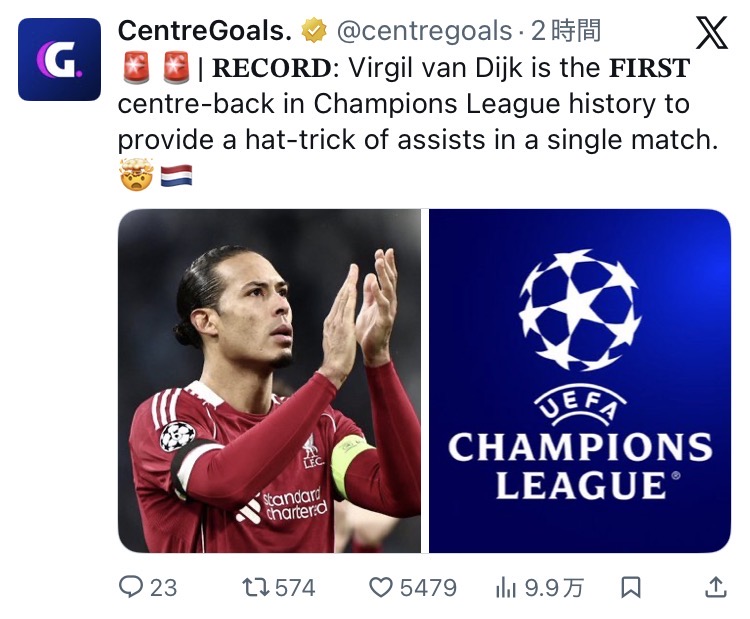Click the reply speech bubble icon
The image size is (750, 619).
pyautogui.click(x=131, y=587)
